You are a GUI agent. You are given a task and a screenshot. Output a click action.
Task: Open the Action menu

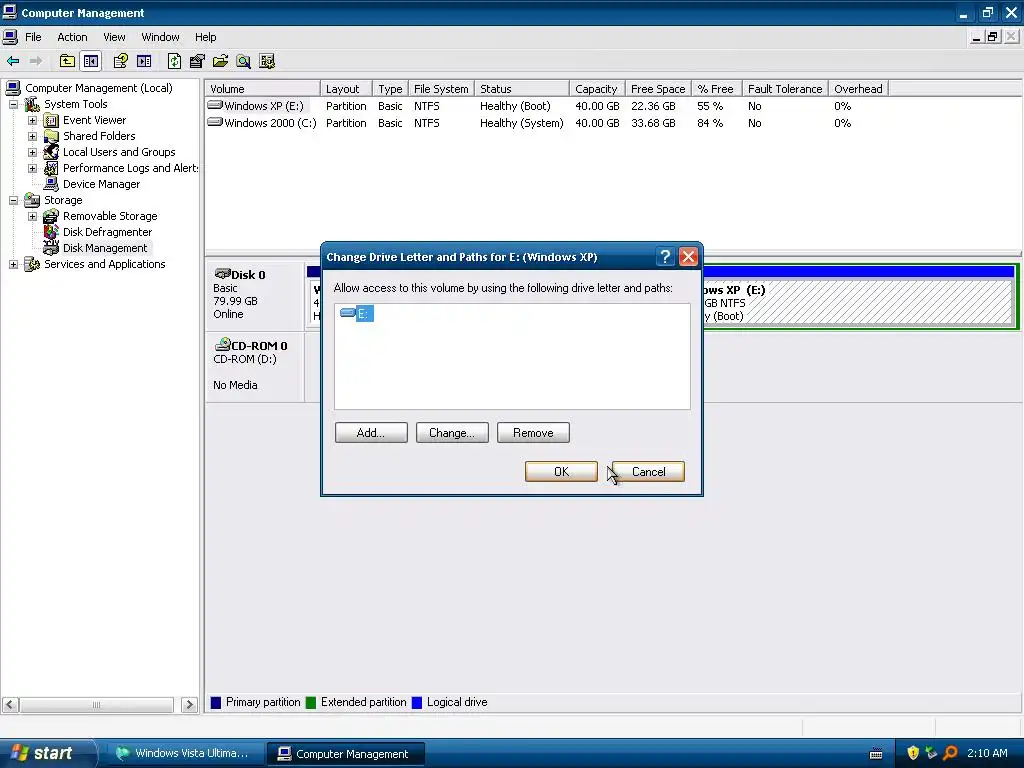(x=72, y=37)
